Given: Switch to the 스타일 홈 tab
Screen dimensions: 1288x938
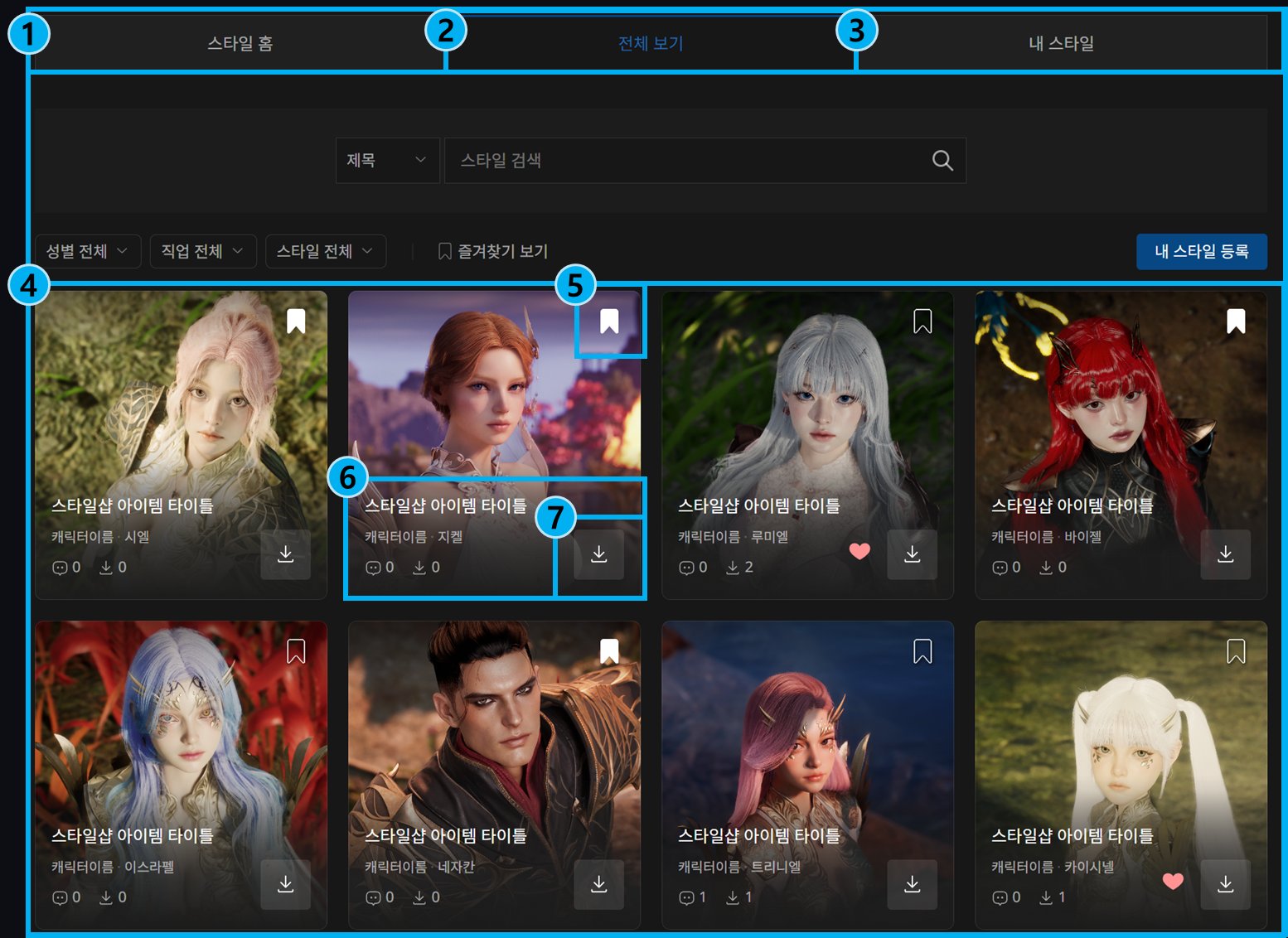Looking at the screenshot, I should click(x=240, y=43).
